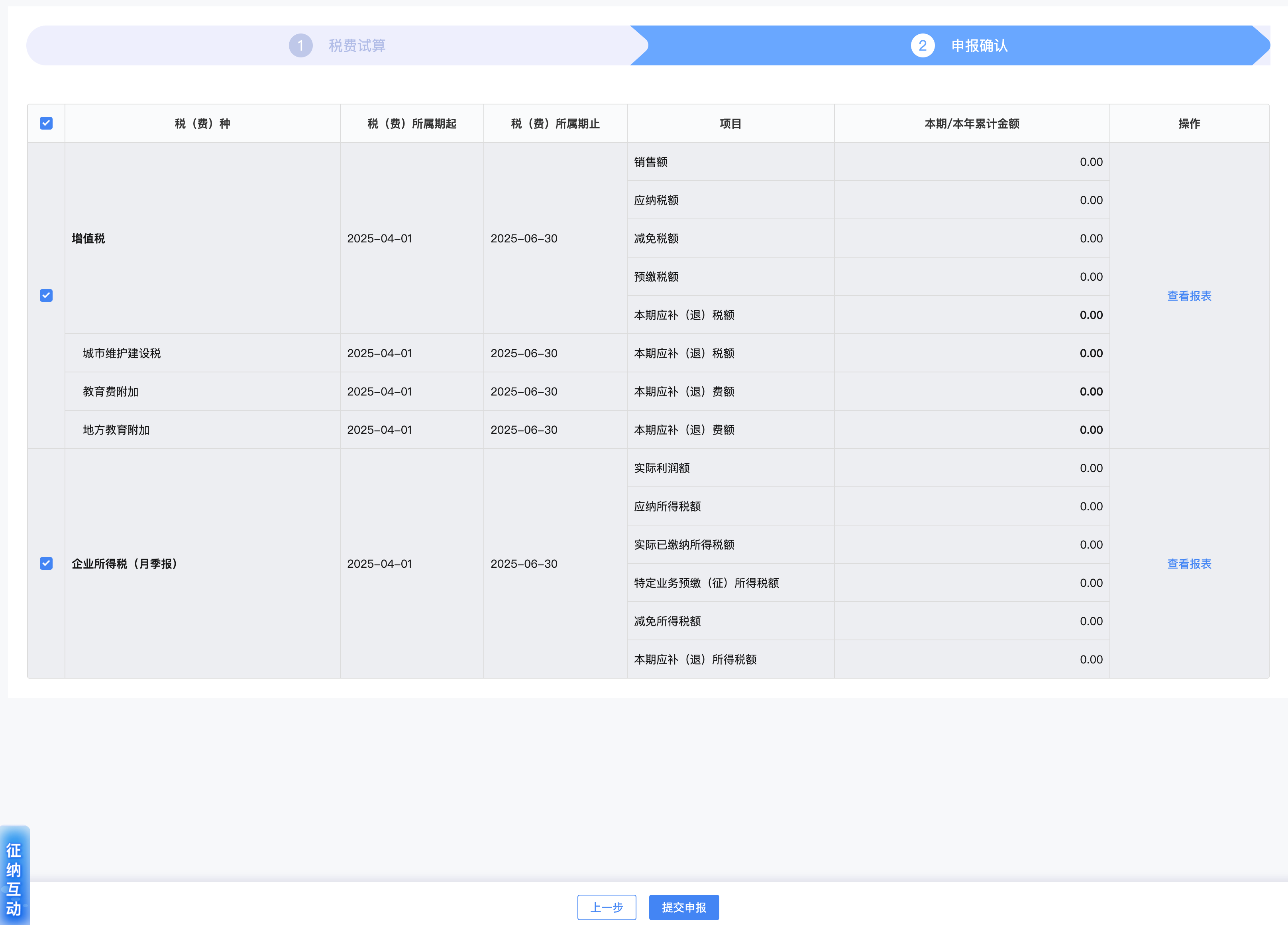Click 增值税 end date 2025-06-30
1288x925 pixels.
point(524,238)
